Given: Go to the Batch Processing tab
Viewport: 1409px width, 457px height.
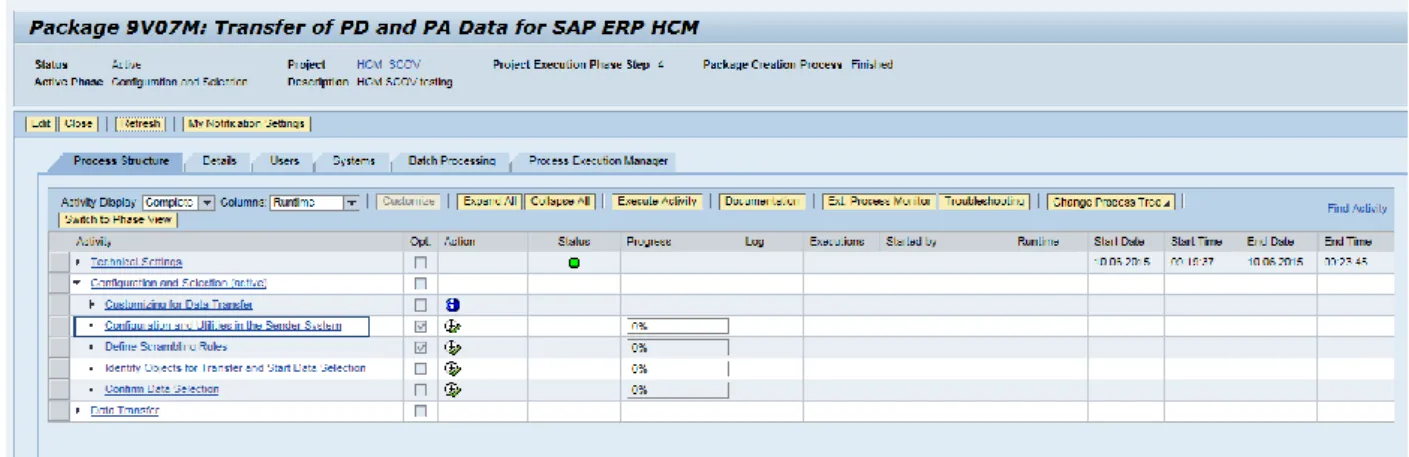Looking at the screenshot, I should 451,161.
